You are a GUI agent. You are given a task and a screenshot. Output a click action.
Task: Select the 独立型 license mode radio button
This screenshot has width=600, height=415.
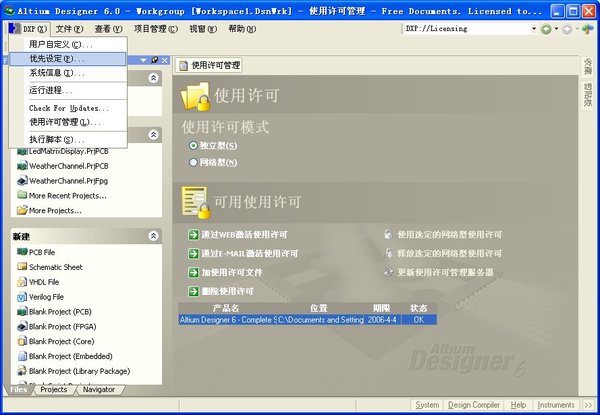tap(193, 146)
